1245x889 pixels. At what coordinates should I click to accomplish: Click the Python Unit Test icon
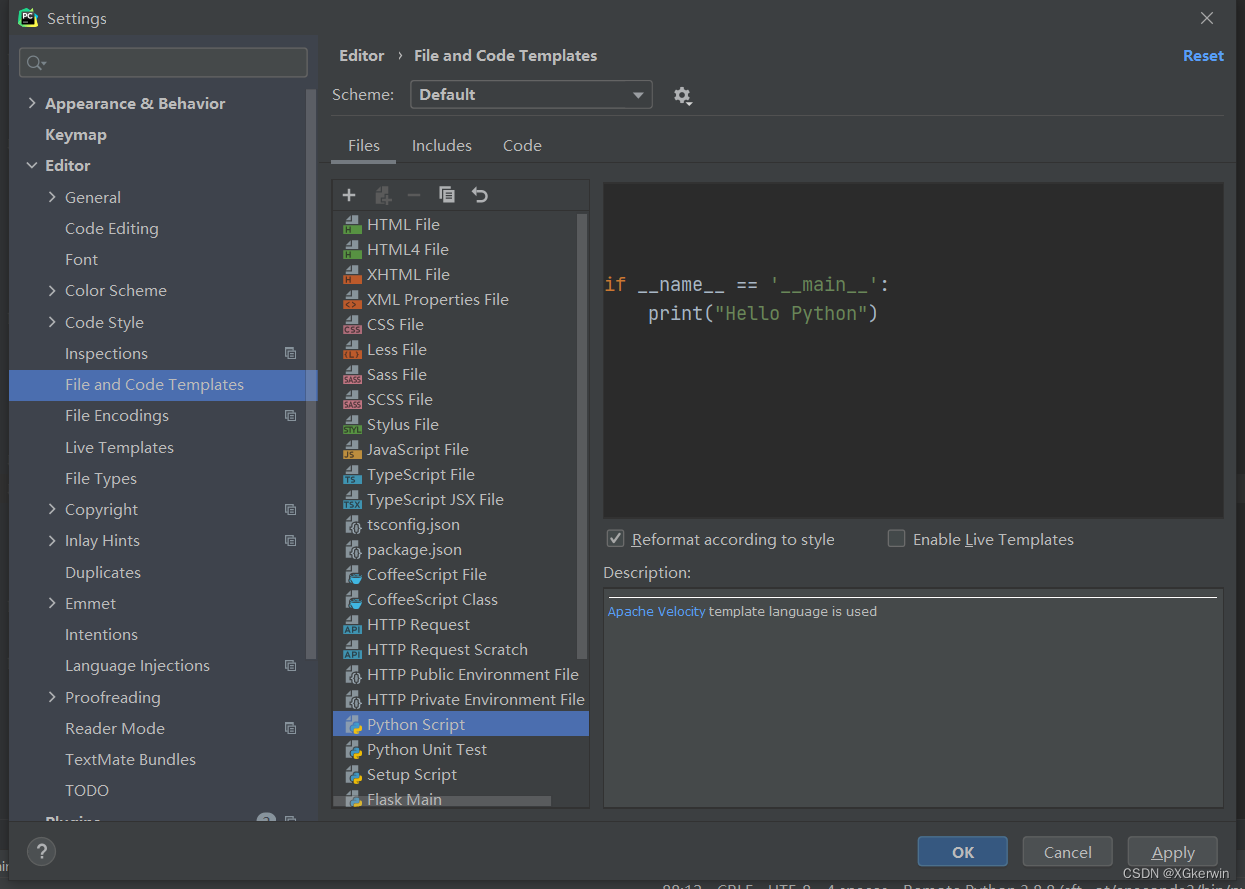click(352, 750)
